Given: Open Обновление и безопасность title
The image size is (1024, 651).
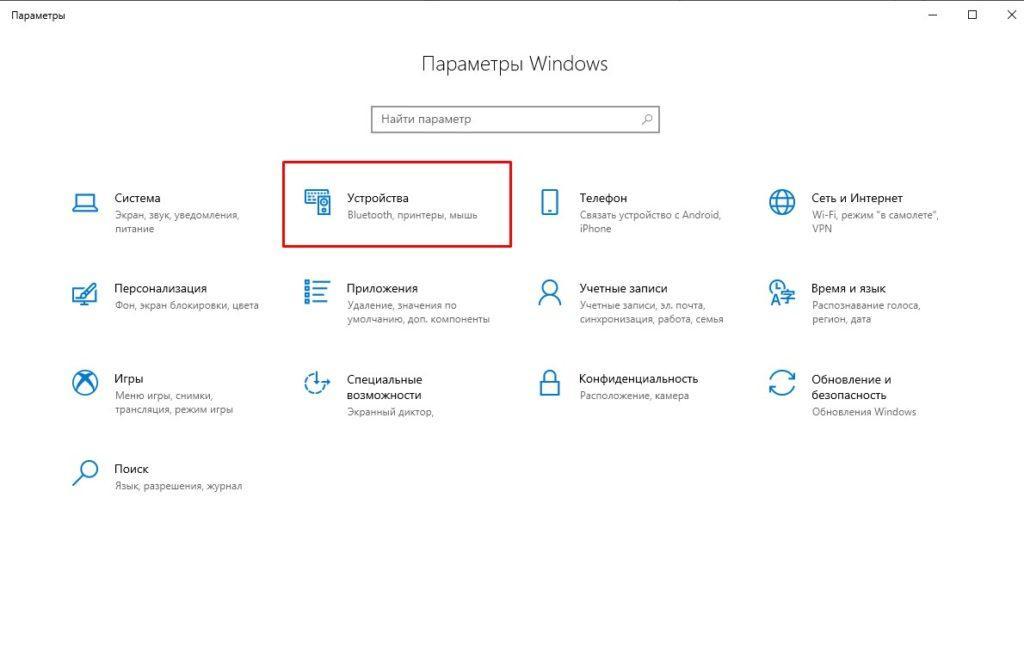Looking at the screenshot, I should click(851, 387).
